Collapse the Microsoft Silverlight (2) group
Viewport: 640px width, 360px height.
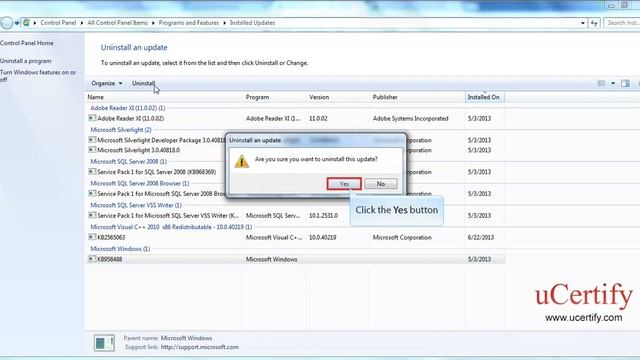(x=121, y=130)
